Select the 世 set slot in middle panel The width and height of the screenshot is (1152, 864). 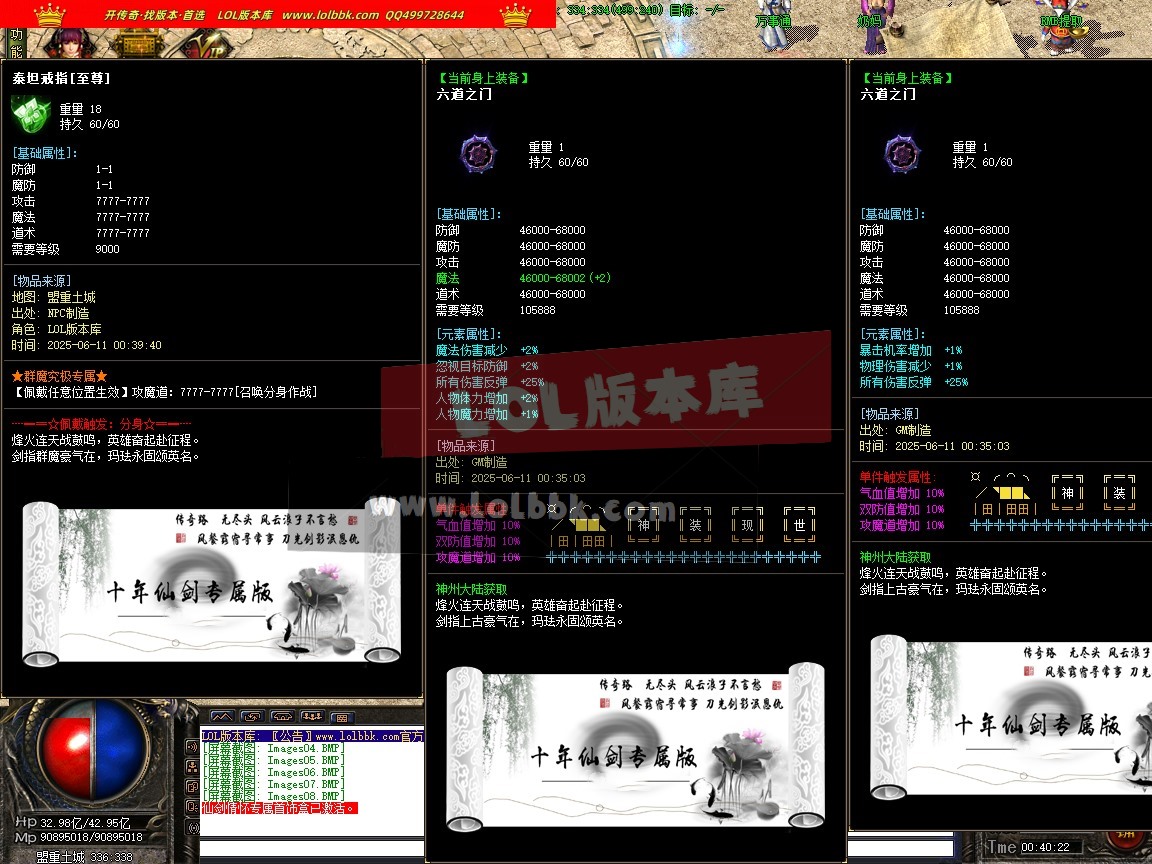799,525
